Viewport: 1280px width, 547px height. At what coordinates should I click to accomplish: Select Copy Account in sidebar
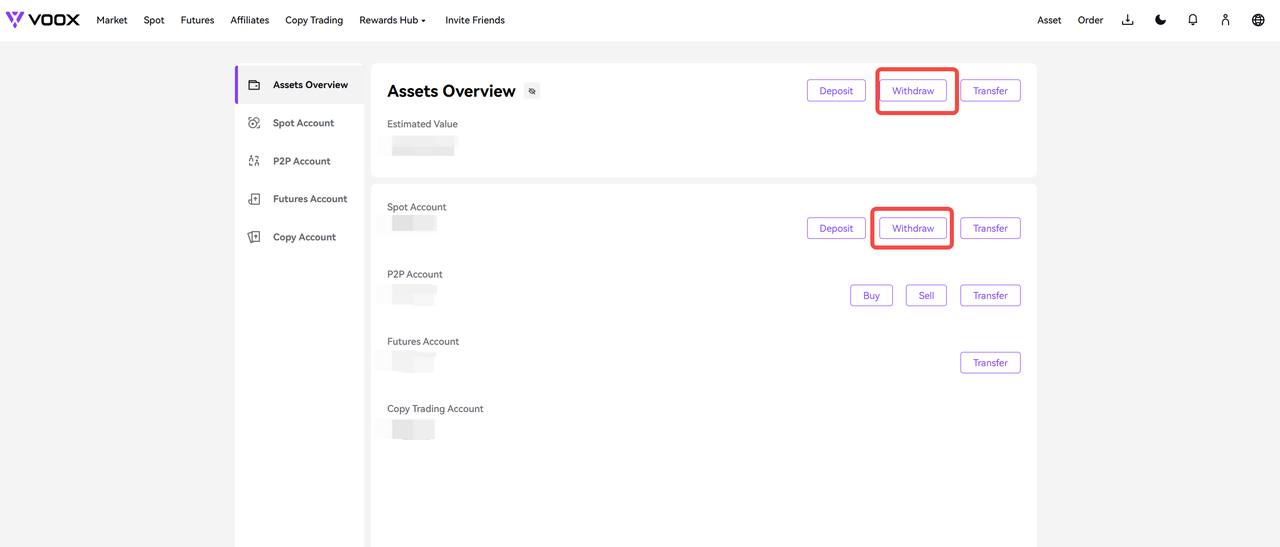coord(299,237)
